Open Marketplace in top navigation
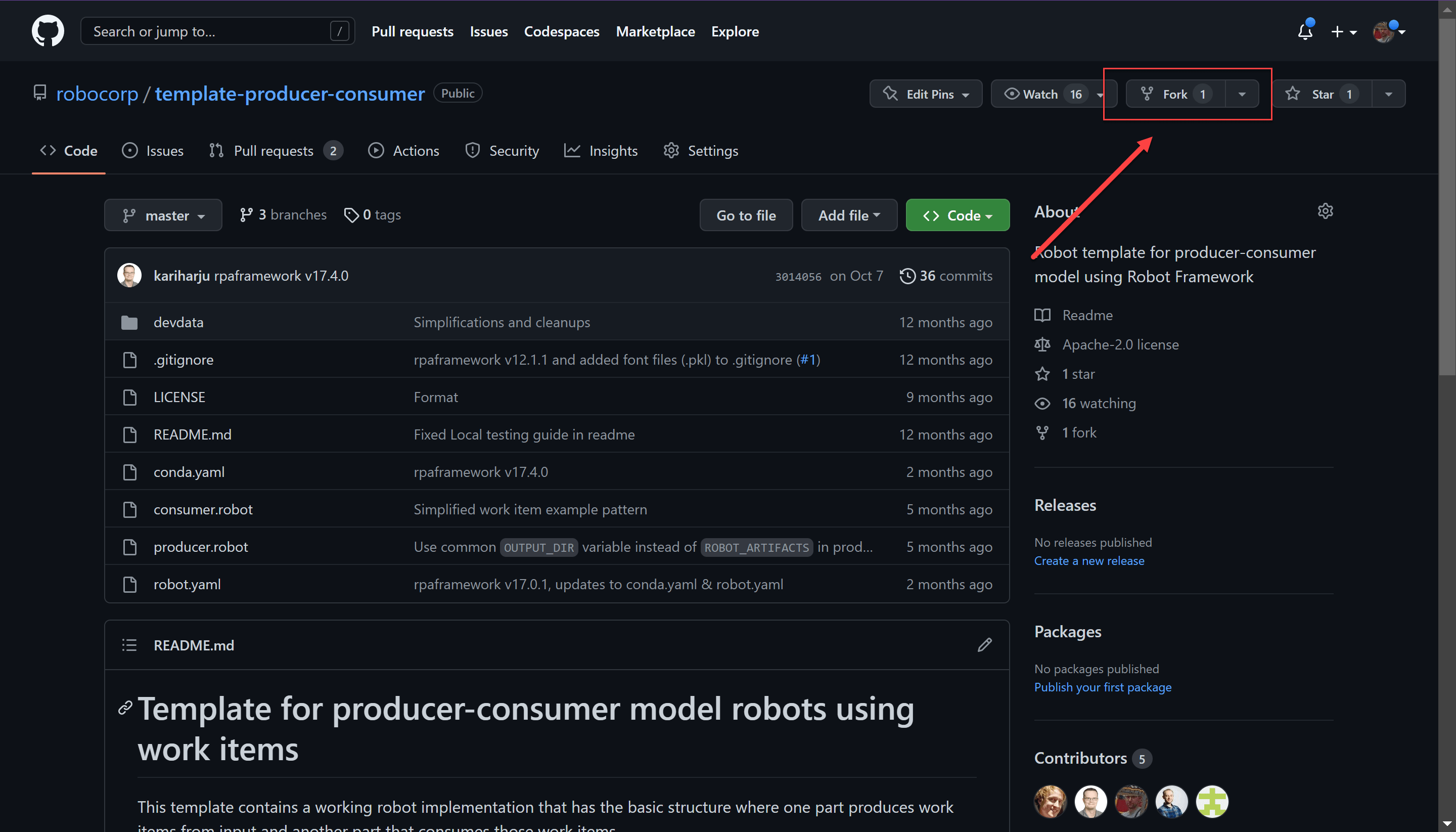Viewport: 1456px width, 832px height. 655,31
